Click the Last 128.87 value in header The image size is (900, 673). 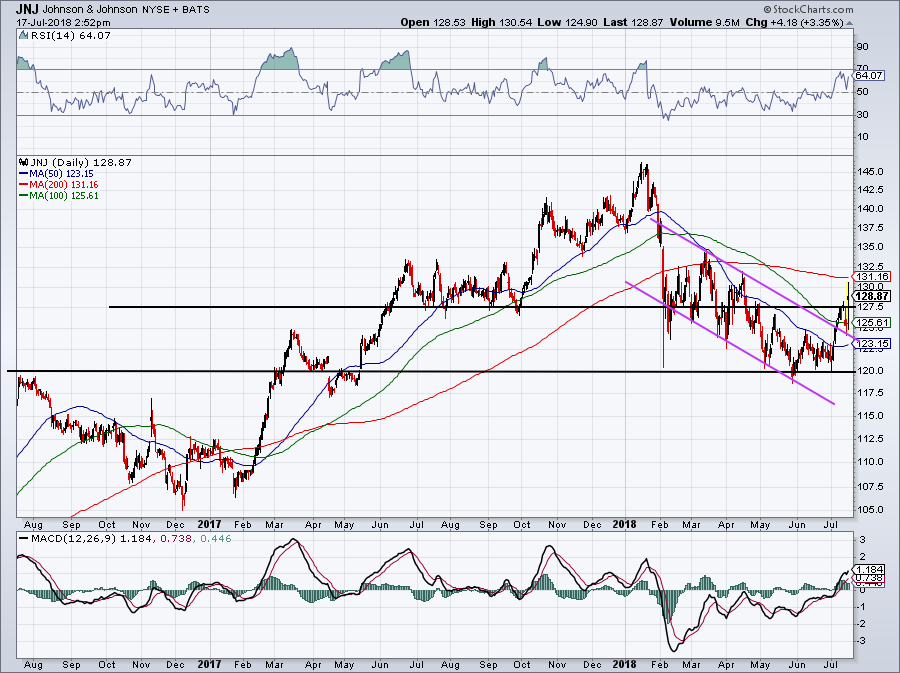633,23
